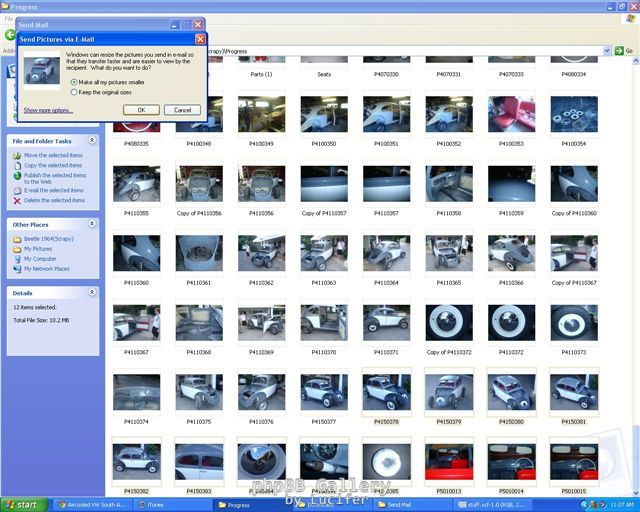
Task: Select thumbnail P4100353 red seats
Action: coord(511,114)
